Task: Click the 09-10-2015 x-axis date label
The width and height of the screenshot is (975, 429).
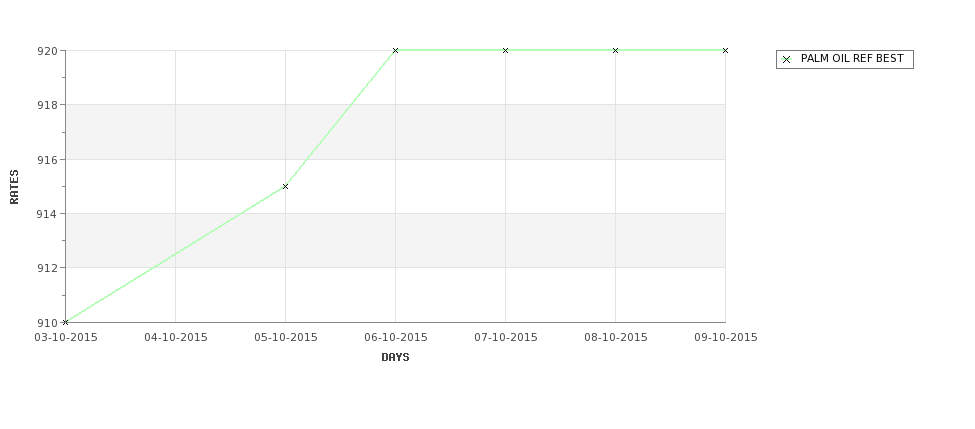Action: tap(726, 338)
